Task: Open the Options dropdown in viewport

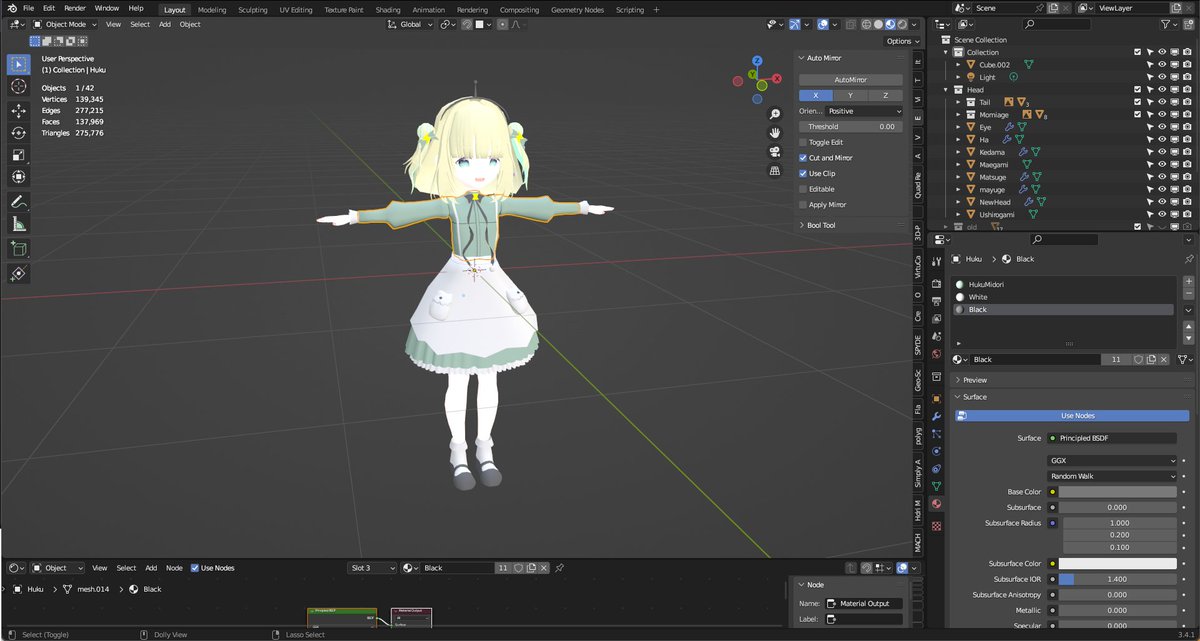Action: [901, 41]
